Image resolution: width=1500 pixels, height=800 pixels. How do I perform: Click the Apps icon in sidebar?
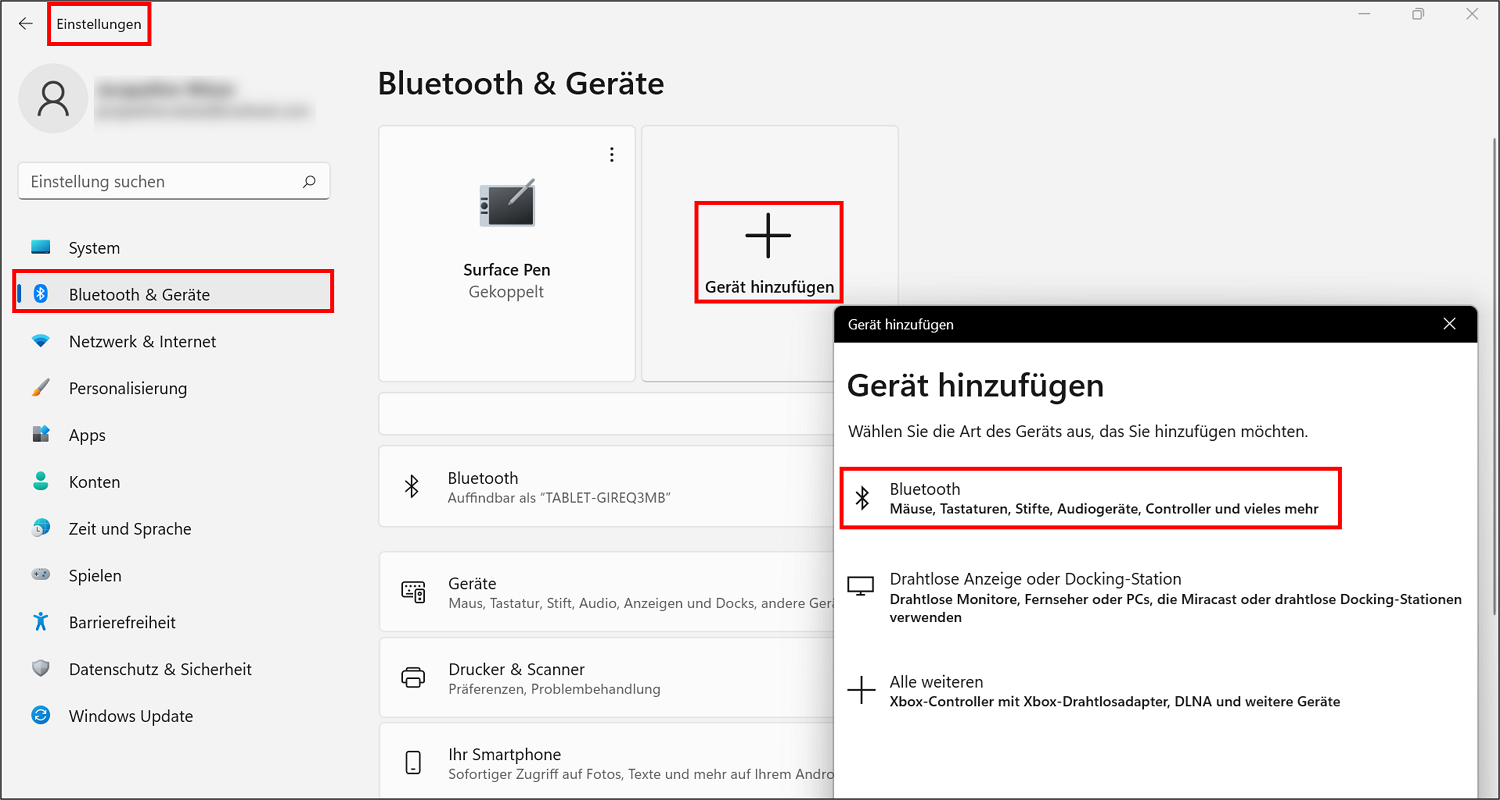pos(40,435)
